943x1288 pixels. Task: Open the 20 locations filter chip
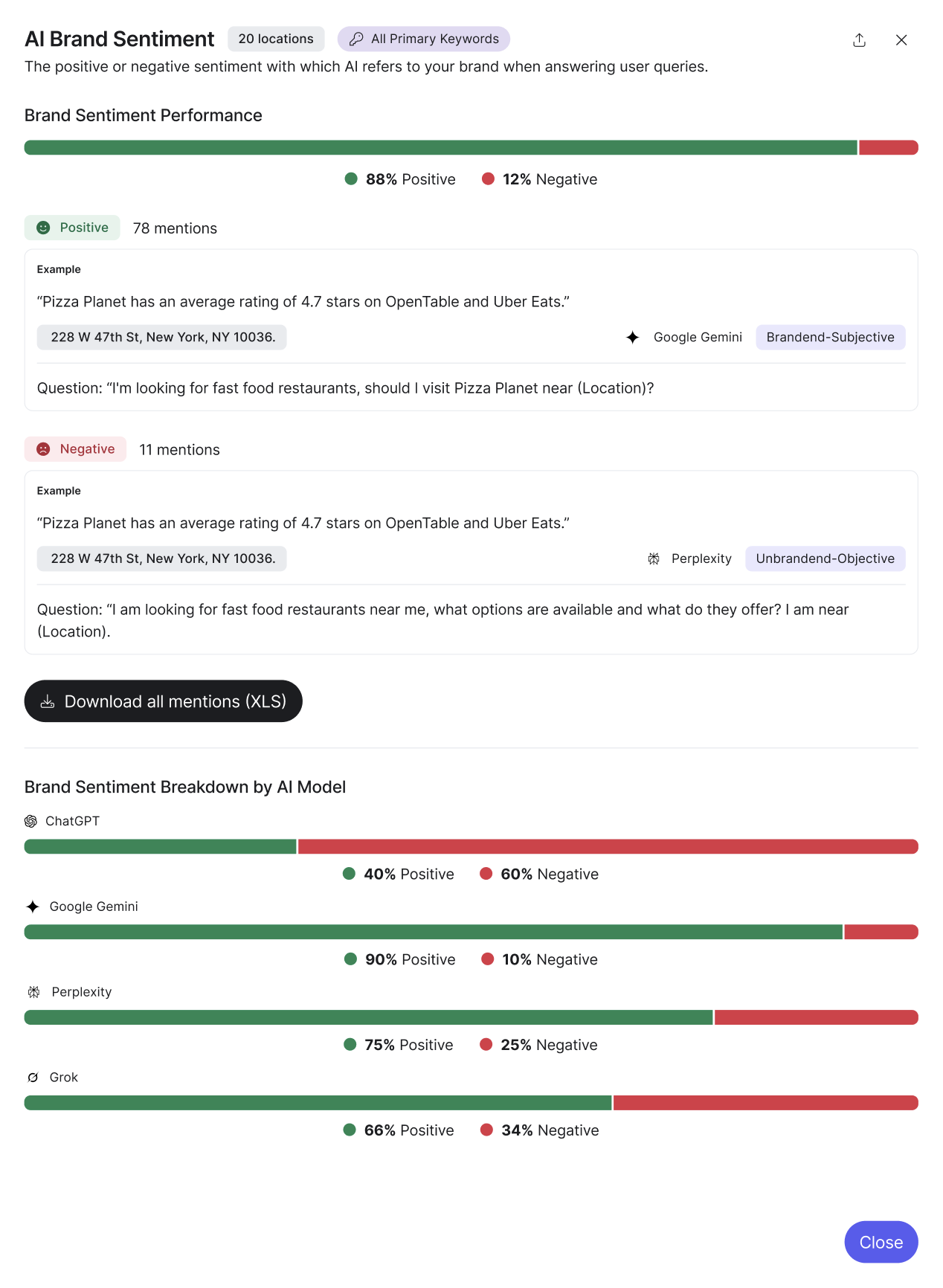(x=276, y=39)
